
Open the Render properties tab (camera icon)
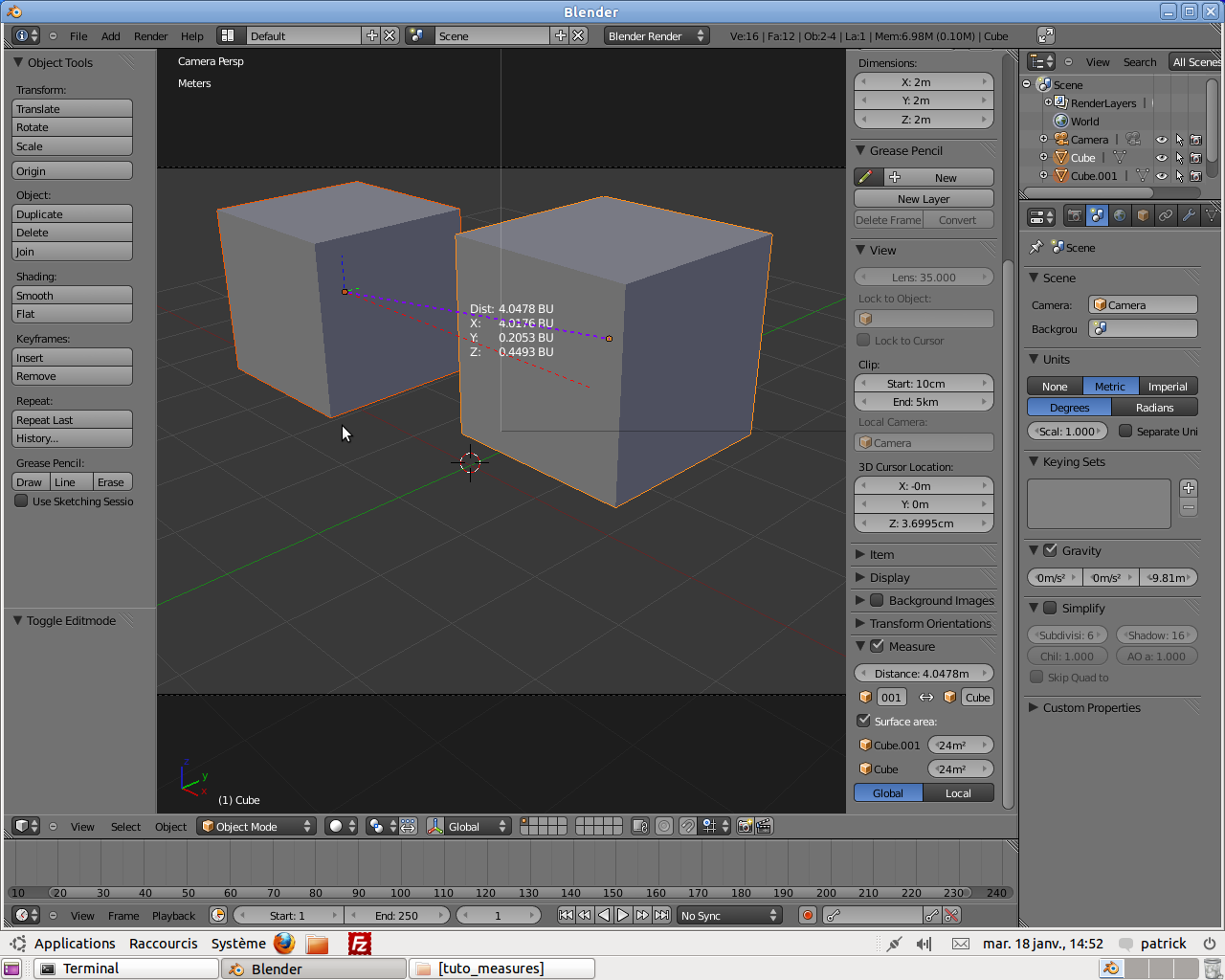coord(1074,215)
